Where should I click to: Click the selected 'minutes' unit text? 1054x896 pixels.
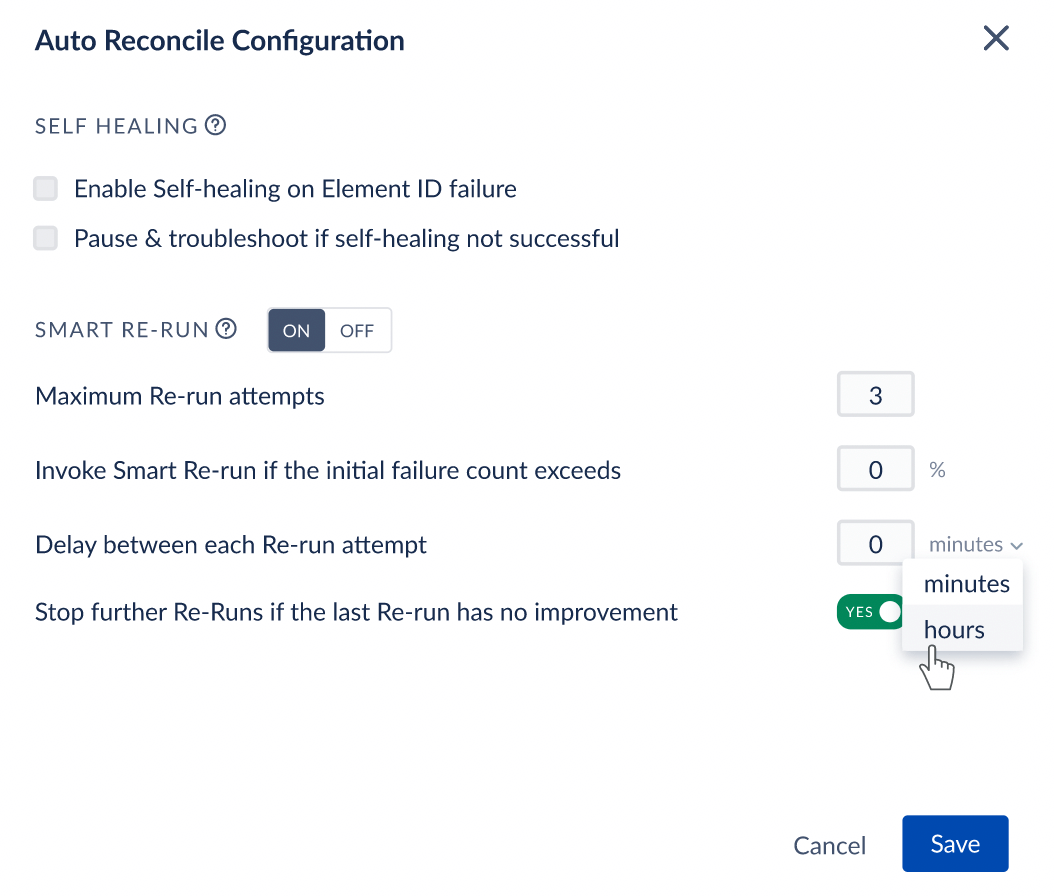tap(965, 545)
